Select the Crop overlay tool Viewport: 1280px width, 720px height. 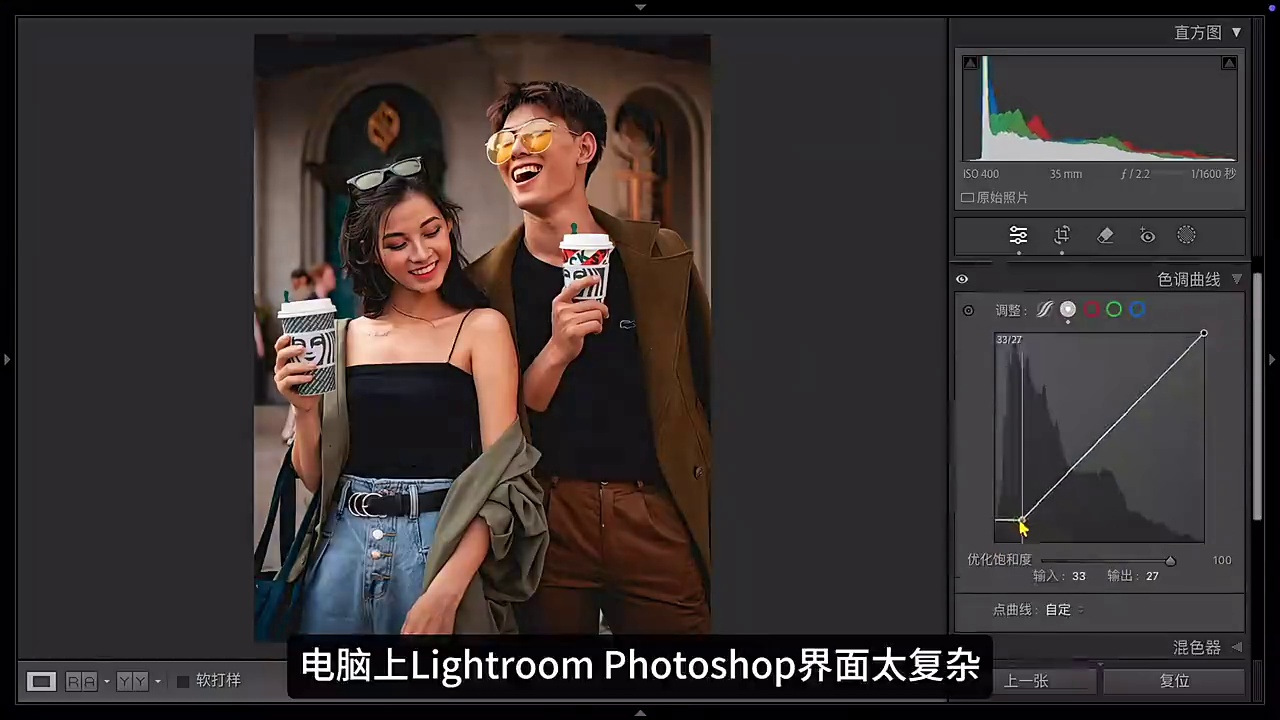[1062, 236]
